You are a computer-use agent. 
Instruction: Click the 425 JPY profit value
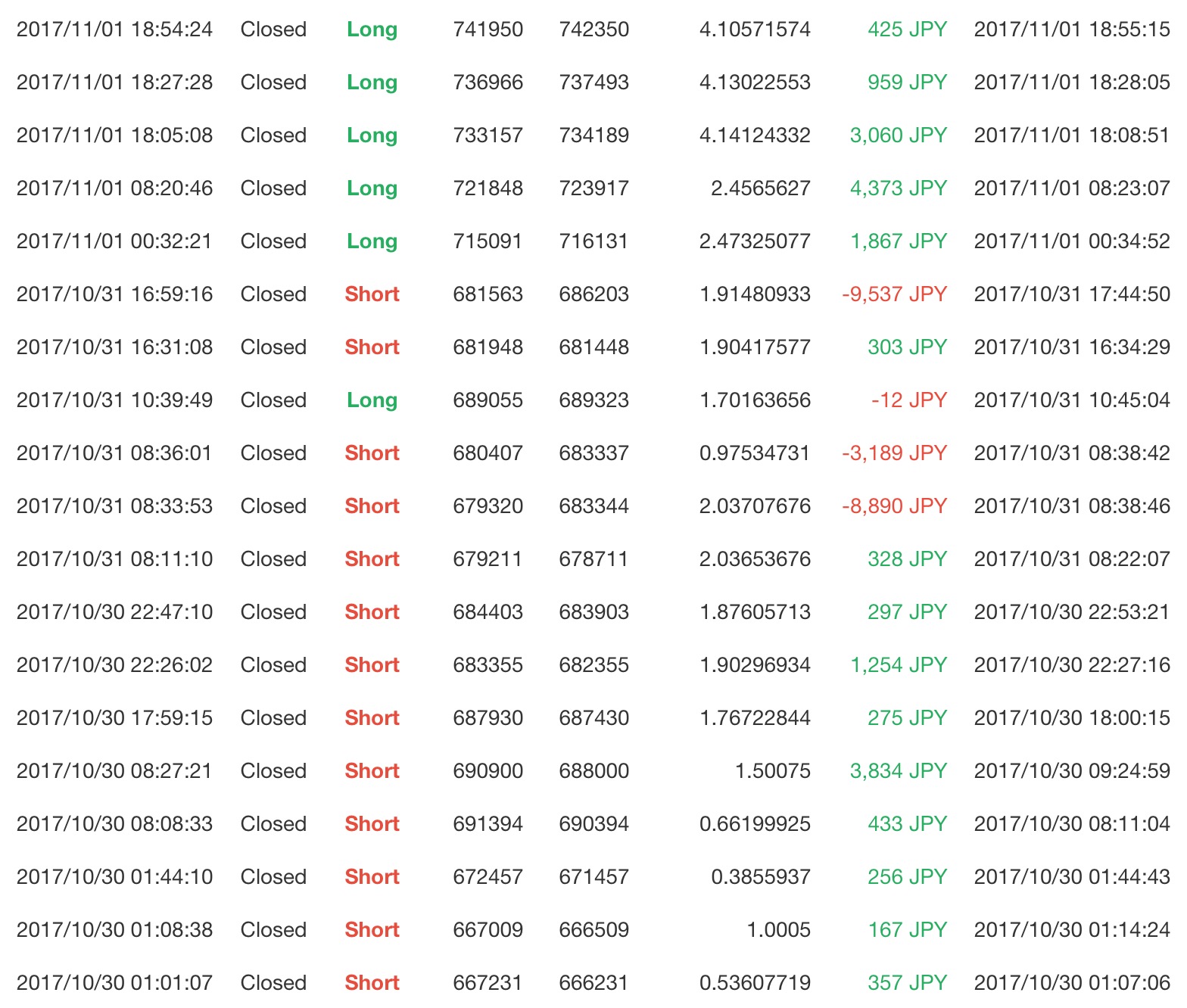[x=907, y=30]
